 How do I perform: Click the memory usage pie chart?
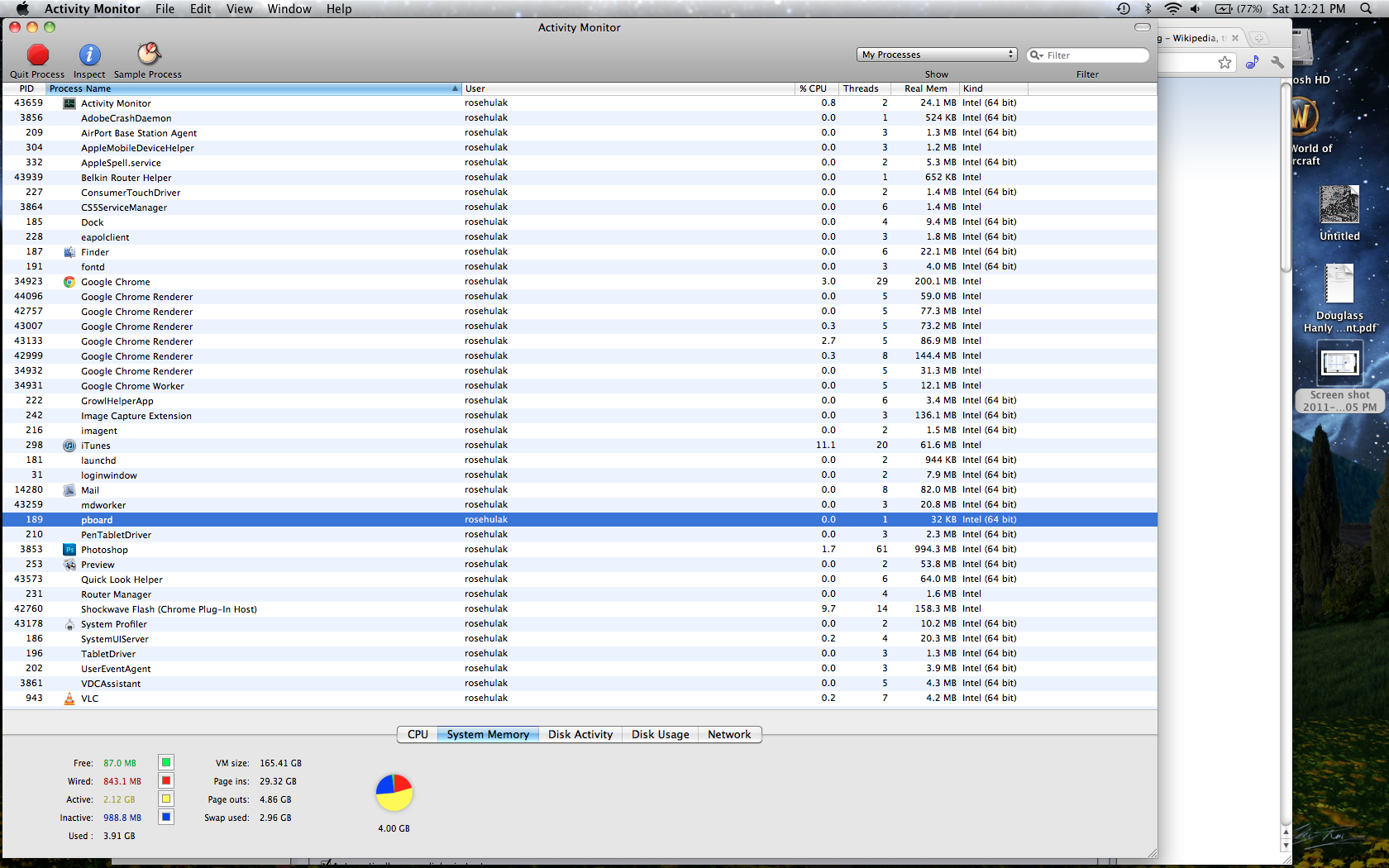click(x=394, y=793)
